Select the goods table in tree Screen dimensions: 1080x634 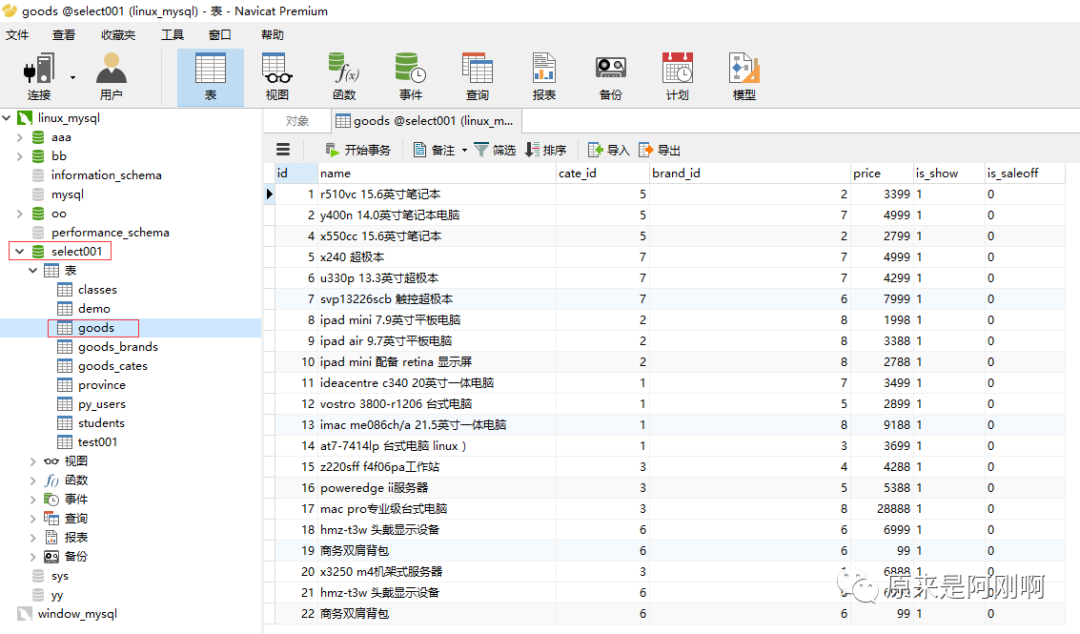(x=96, y=328)
